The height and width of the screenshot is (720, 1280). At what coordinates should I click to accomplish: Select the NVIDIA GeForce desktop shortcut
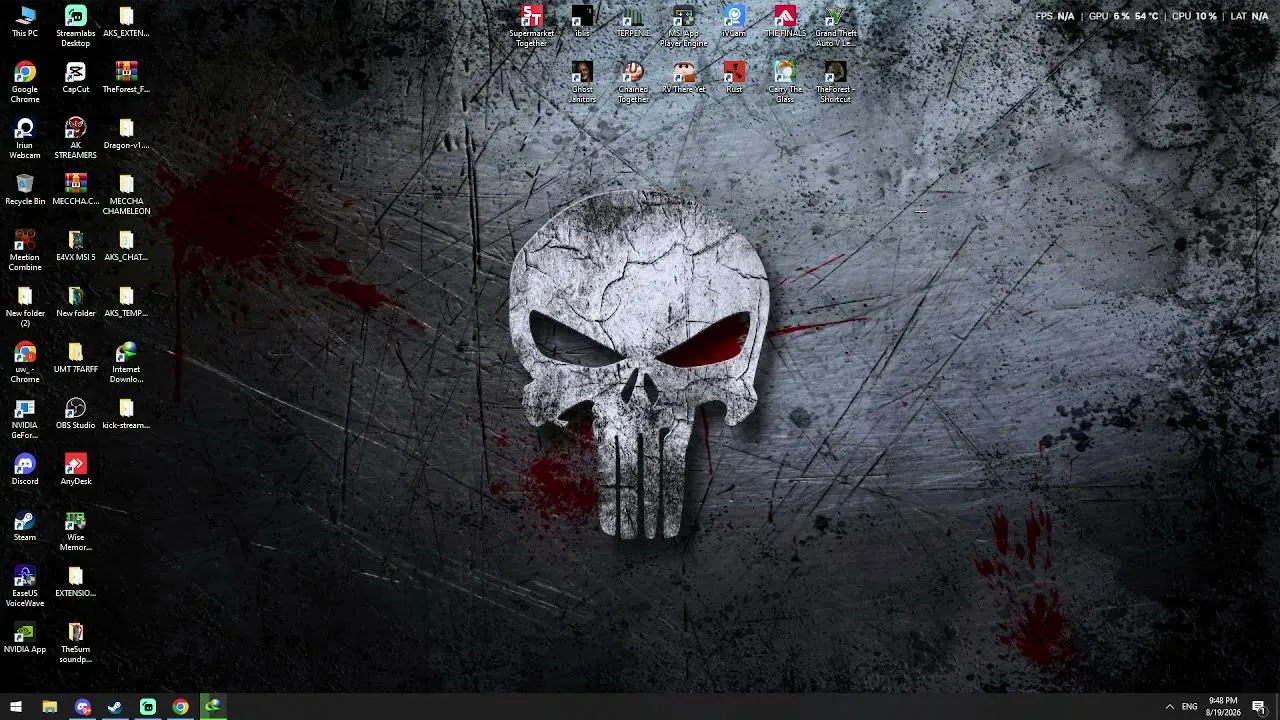pyautogui.click(x=25, y=419)
